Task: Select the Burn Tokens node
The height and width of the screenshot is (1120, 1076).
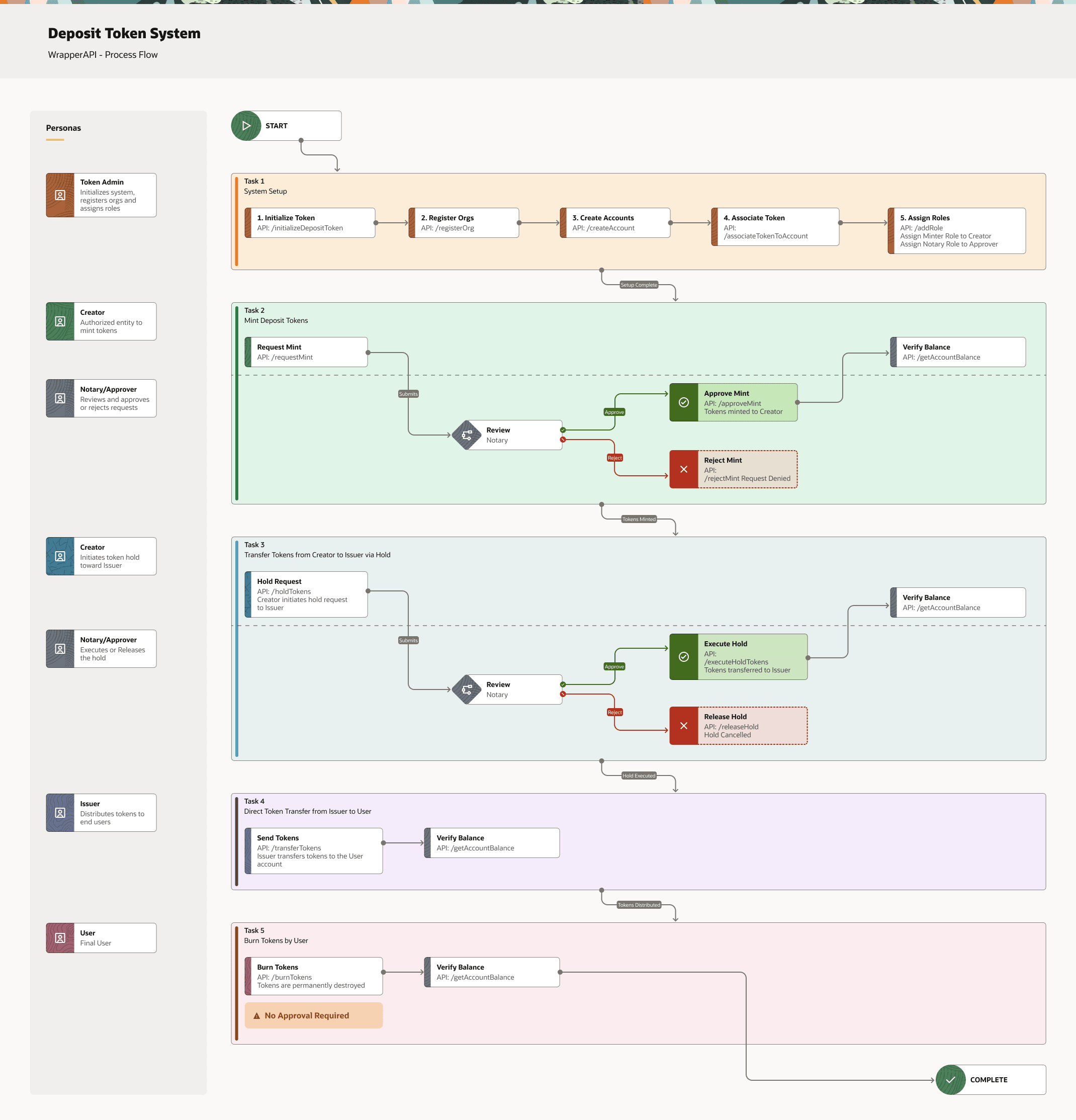Action: click(x=314, y=976)
